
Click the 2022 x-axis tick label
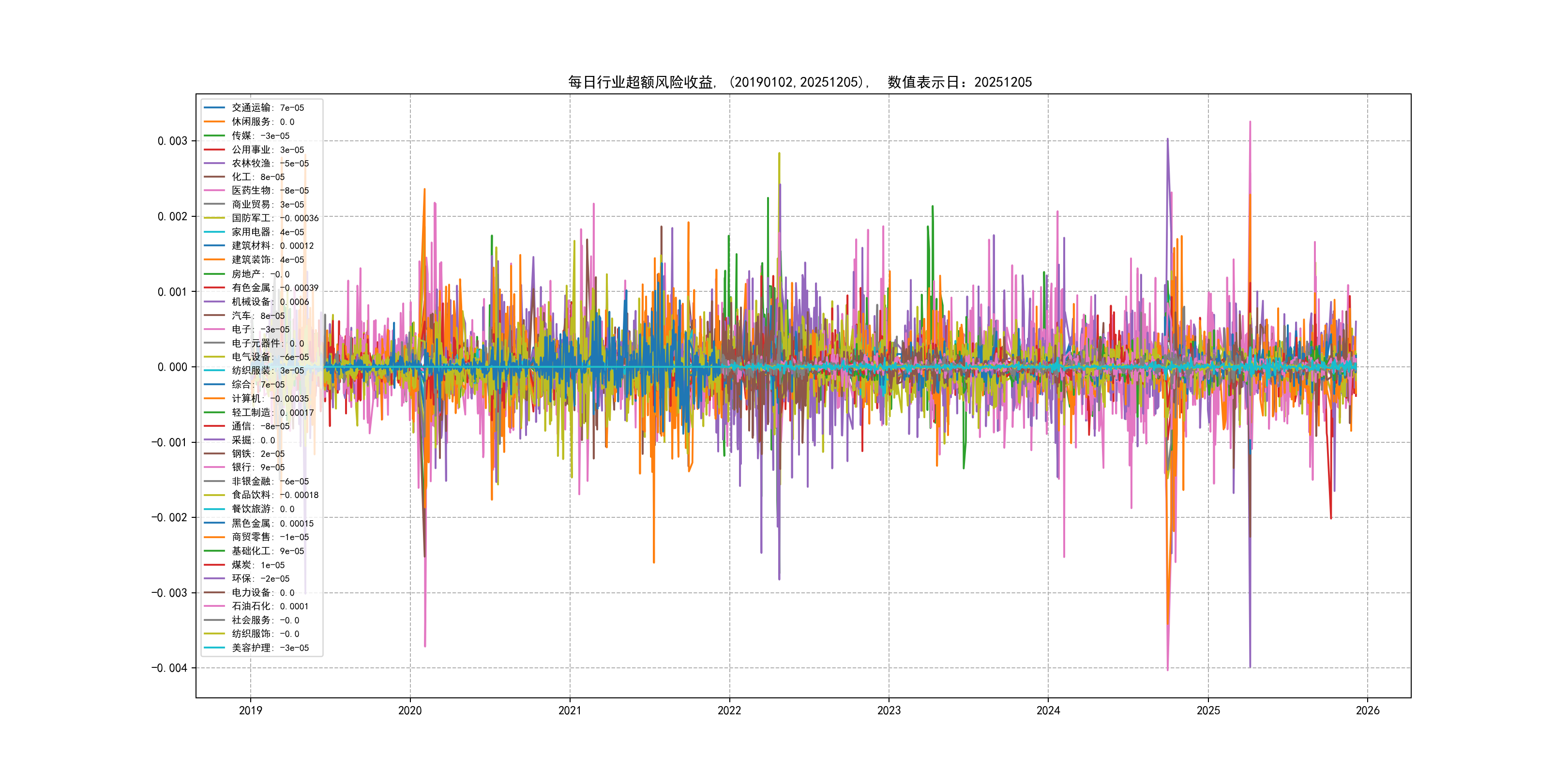[x=729, y=710]
